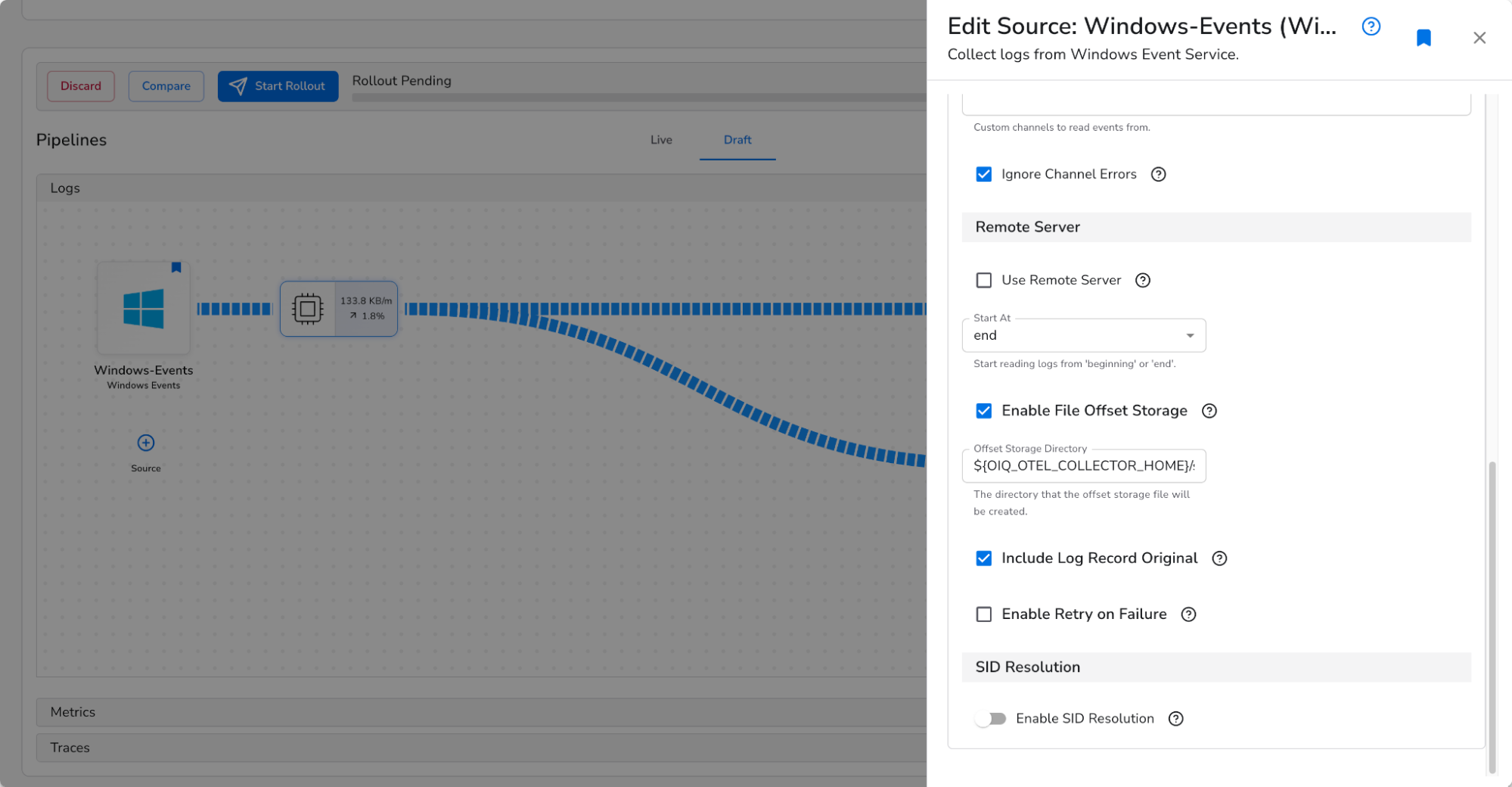Click the processor chip icon on the pipeline
Viewport: 1512px width, 787px height.
(x=309, y=308)
